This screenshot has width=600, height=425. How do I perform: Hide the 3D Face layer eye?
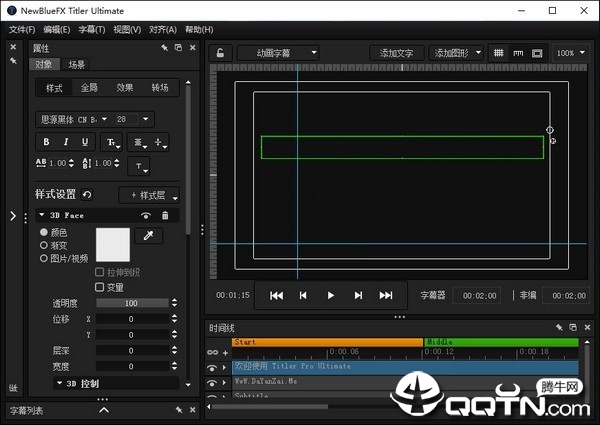(145, 215)
